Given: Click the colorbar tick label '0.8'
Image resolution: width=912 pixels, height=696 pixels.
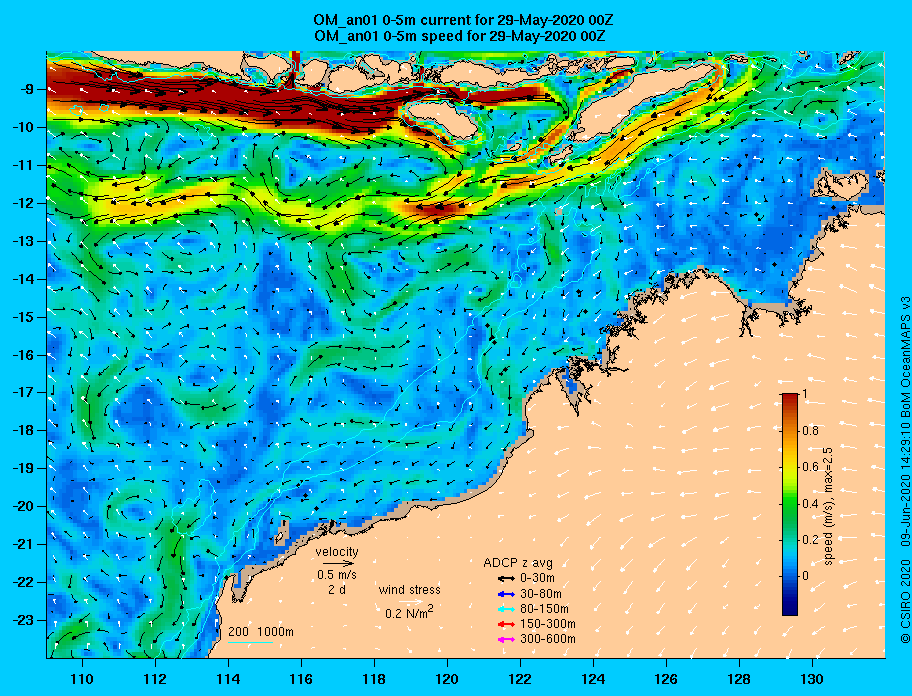Looking at the screenshot, I should coord(811,431).
